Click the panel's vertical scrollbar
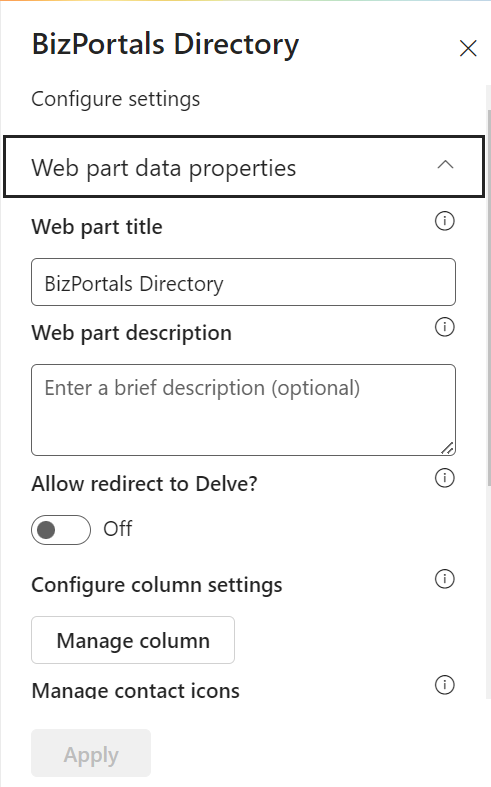The height and width of the screenshot is (787, 491). click(x=488, y=297)
